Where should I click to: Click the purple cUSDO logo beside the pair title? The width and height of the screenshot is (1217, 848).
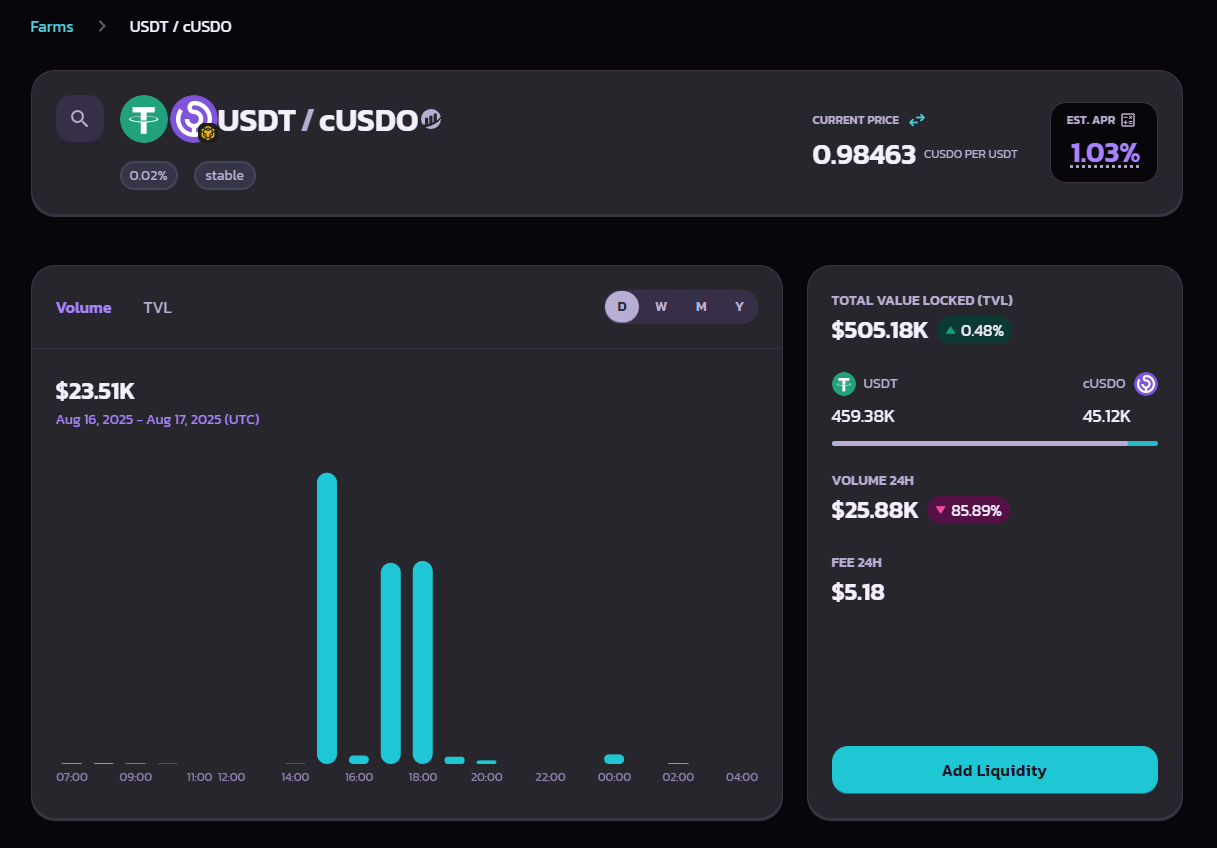pyautogui.click(x=193, y=119)
